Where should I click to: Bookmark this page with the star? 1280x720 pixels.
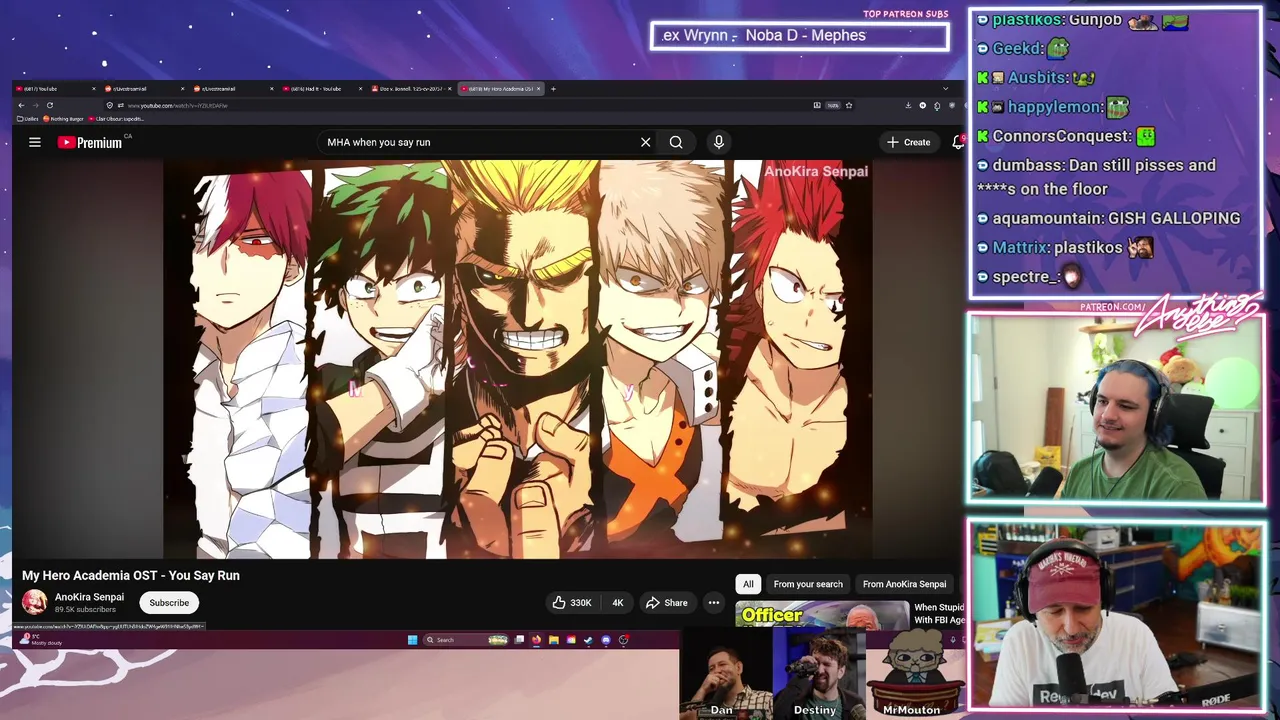[x=849, y=105]
